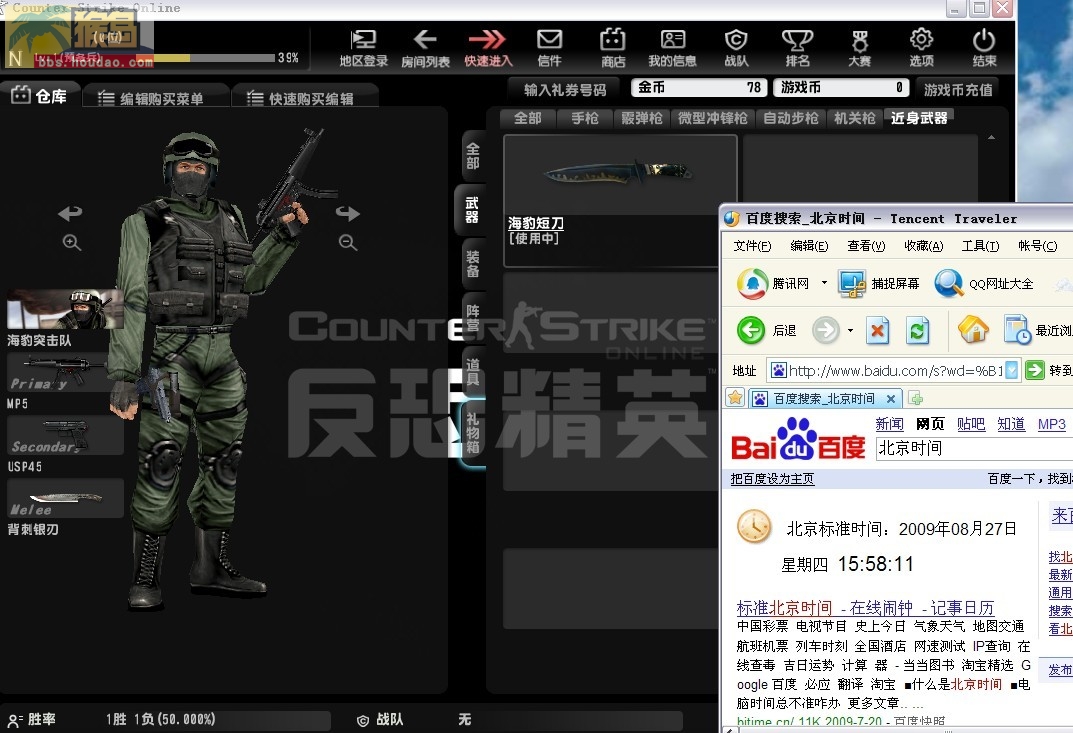Click the 输入礼券号码 button

click(x=565, y=90)
